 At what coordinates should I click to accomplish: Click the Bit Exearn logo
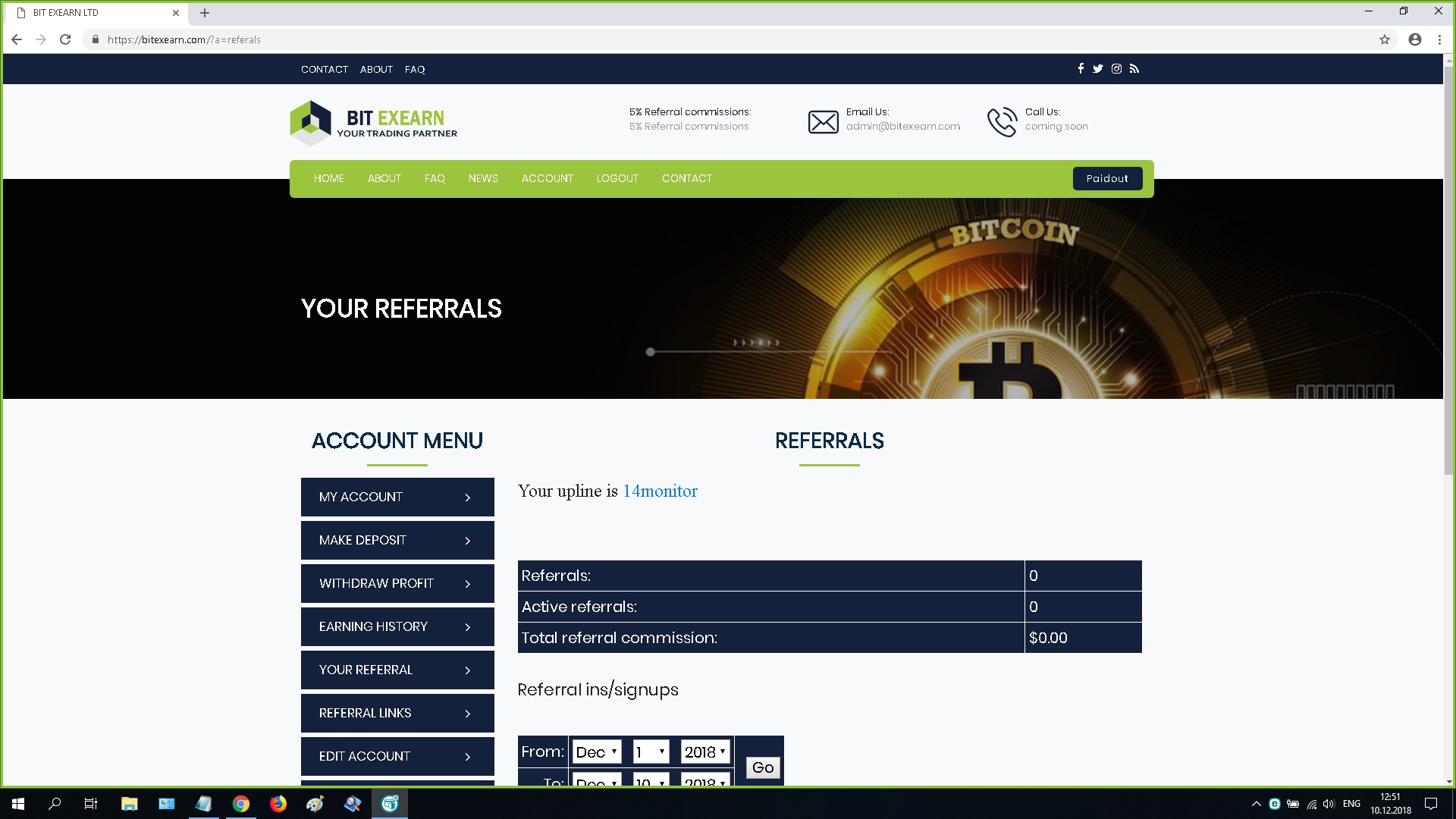(x=374, y=123)
